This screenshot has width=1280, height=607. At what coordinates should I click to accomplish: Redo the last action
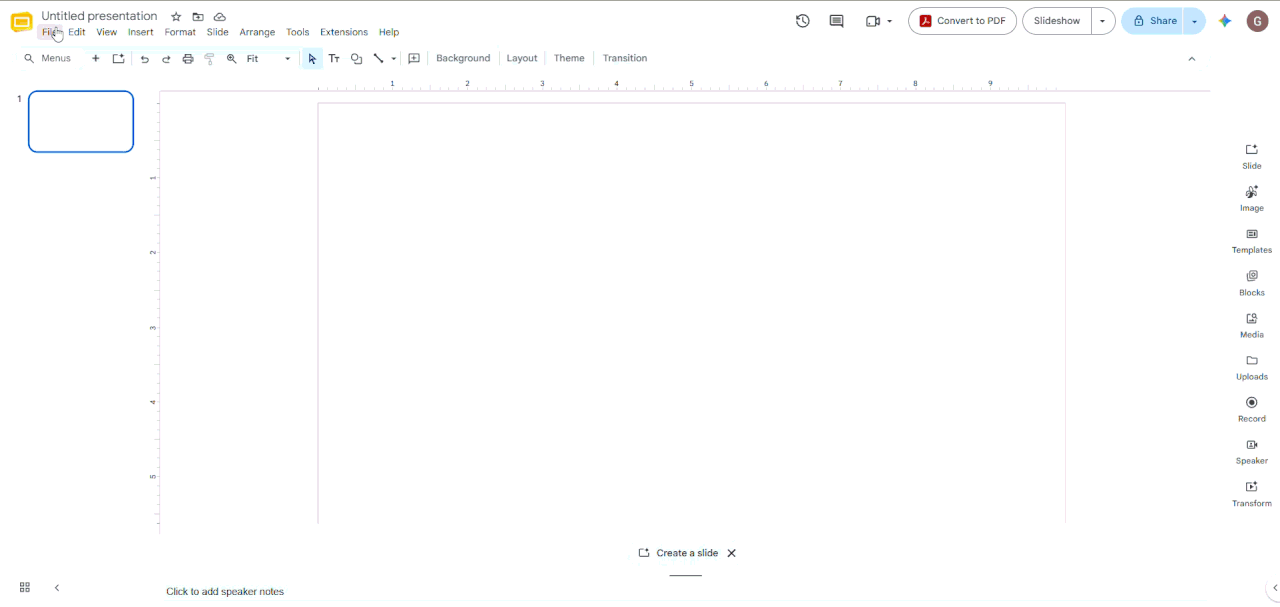pos(166,59)
